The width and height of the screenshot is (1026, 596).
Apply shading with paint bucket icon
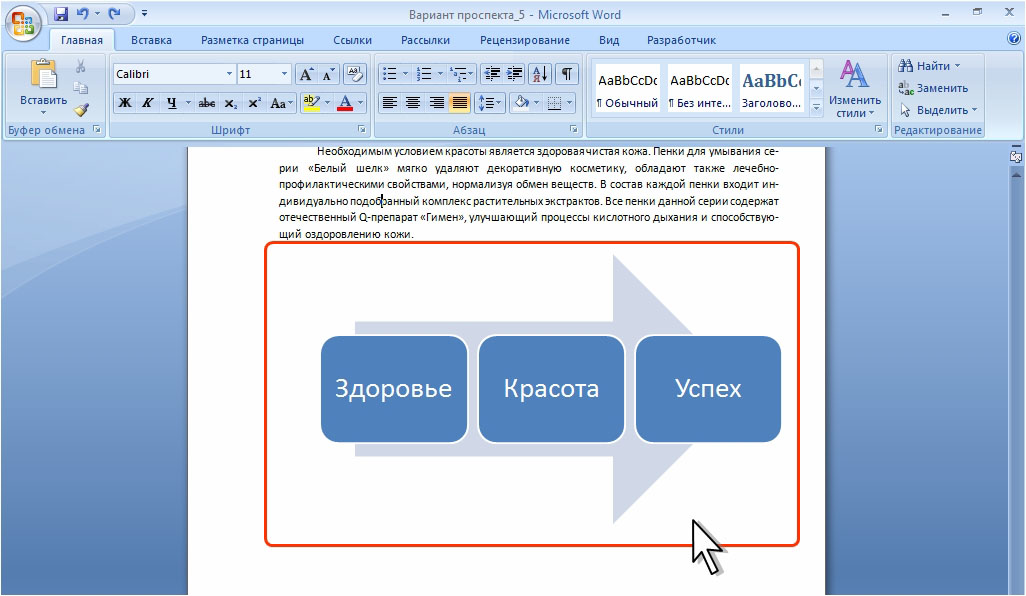coord(522,103)
